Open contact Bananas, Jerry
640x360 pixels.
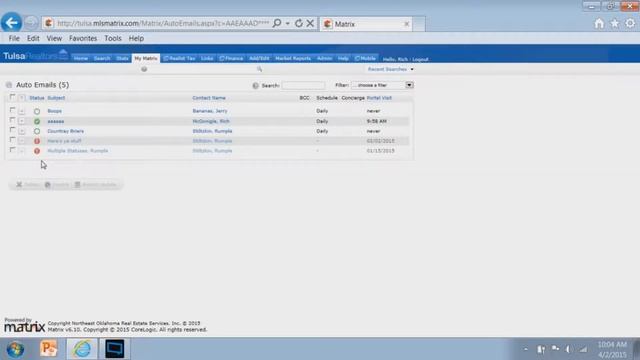click(210, 111)
